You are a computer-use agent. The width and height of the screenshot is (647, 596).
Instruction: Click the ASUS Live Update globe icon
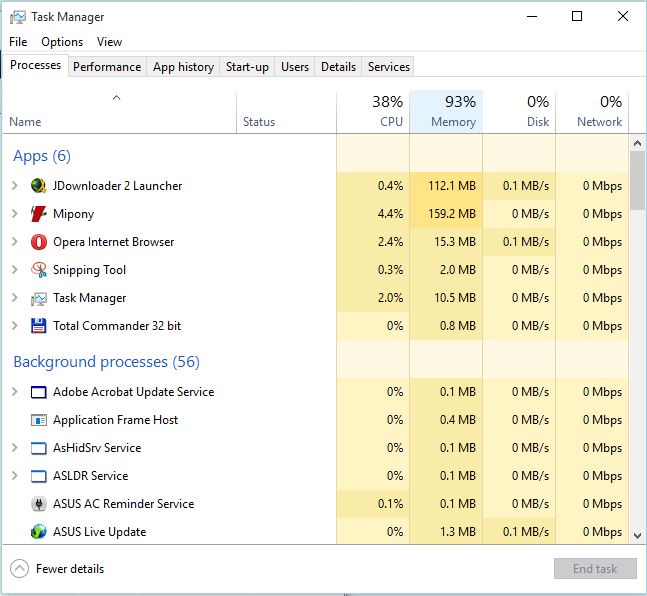pyautogui.click(x=38, y=532)
